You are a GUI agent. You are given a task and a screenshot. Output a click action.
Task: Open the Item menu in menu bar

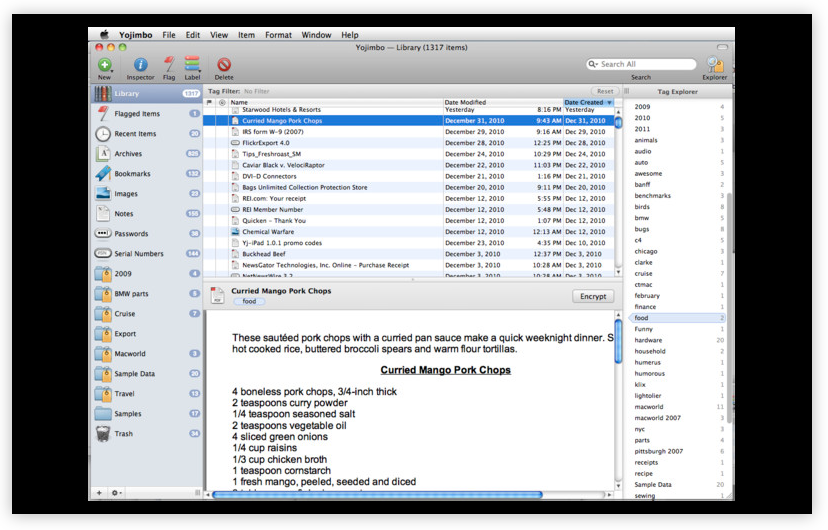pos(246,35)
